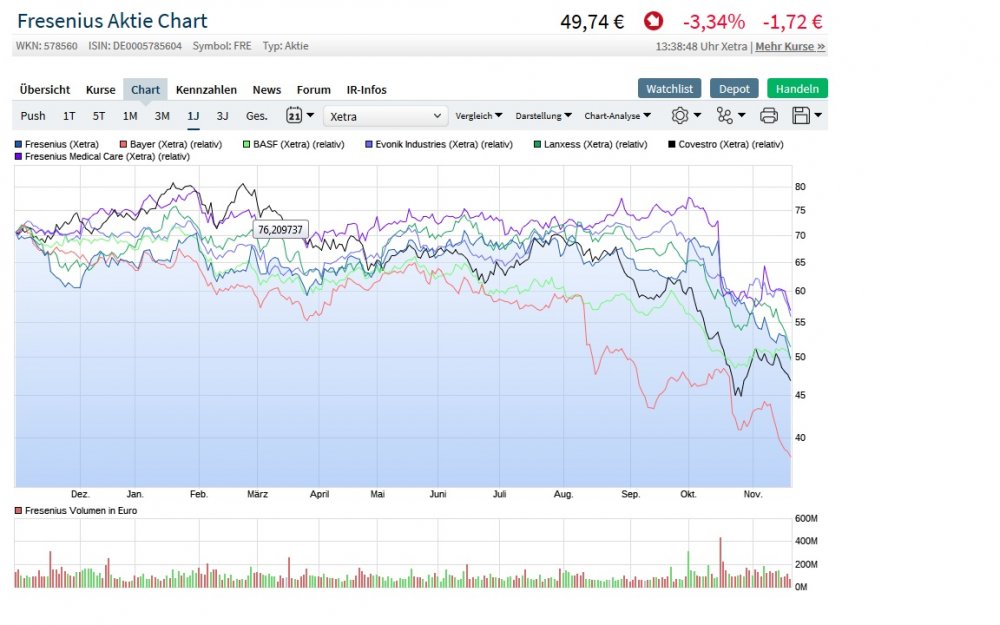Click the red price-down arrow icon

tap(652, 22)
